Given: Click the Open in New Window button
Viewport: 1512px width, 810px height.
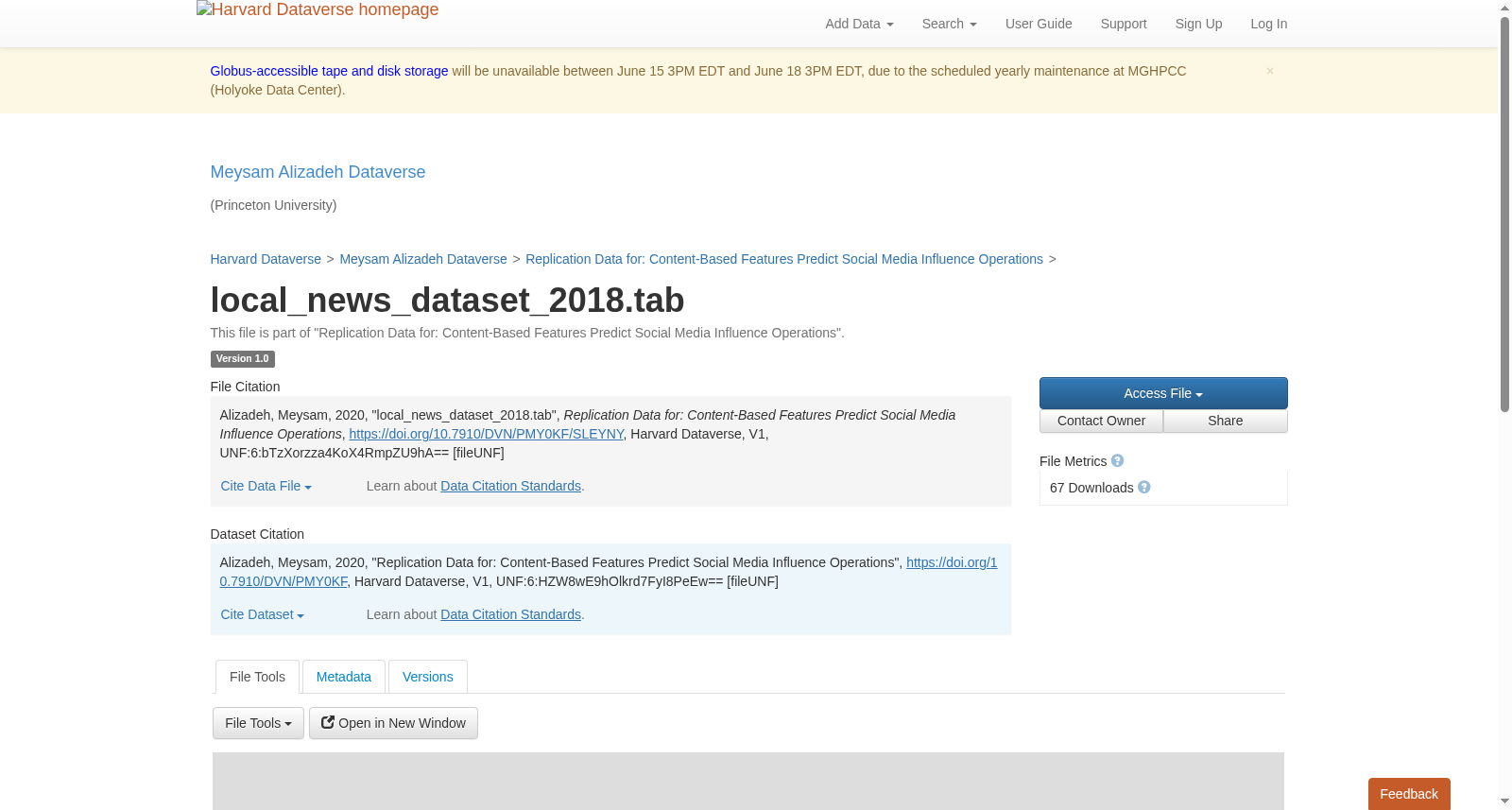Looking at the screenshot, I should [393, 723].
